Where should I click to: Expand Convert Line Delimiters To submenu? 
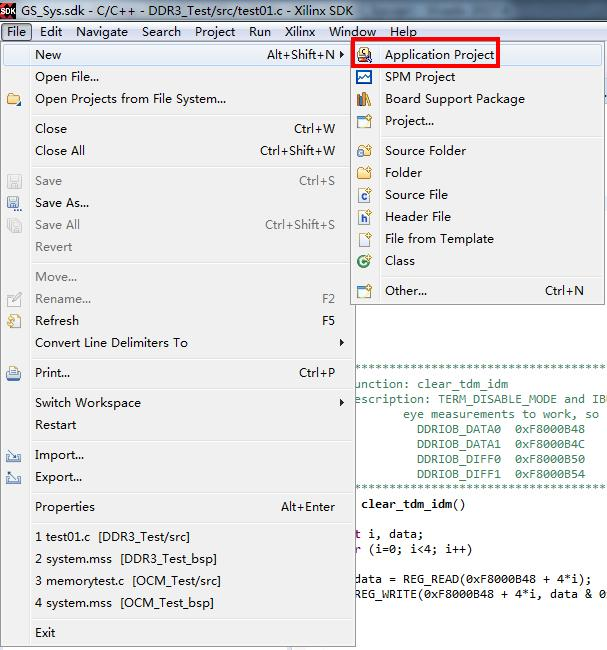coord(342,342)
